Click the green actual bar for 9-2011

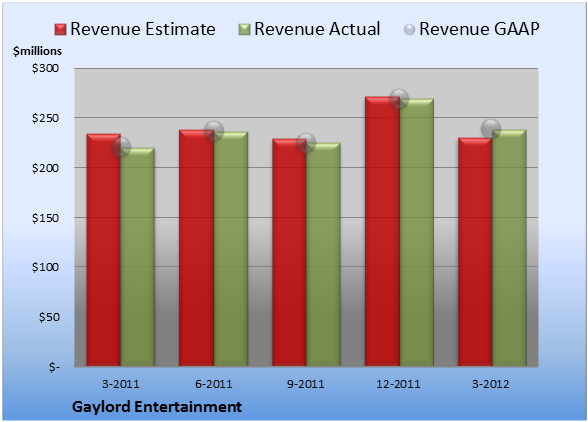pos(323,254)
